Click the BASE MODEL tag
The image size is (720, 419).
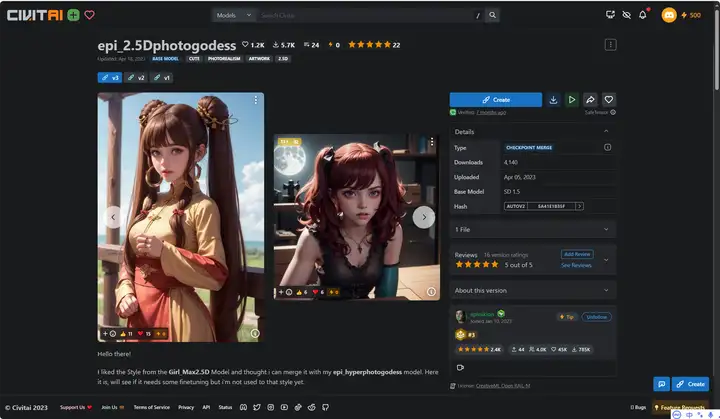pyautogui.click(x=165, y=59)
